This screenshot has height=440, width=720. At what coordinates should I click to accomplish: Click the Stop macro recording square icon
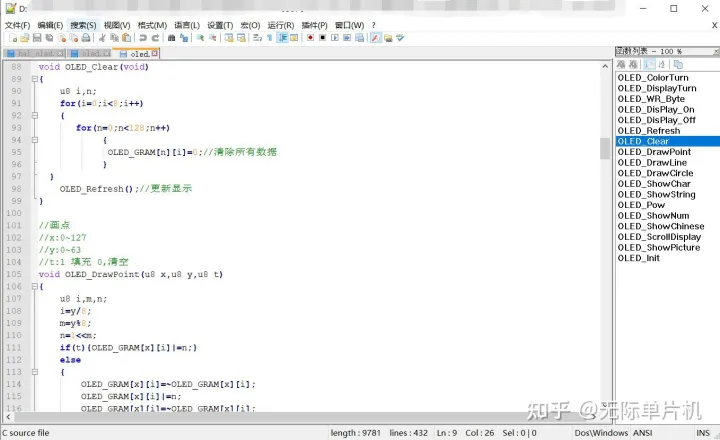point(322,38)
